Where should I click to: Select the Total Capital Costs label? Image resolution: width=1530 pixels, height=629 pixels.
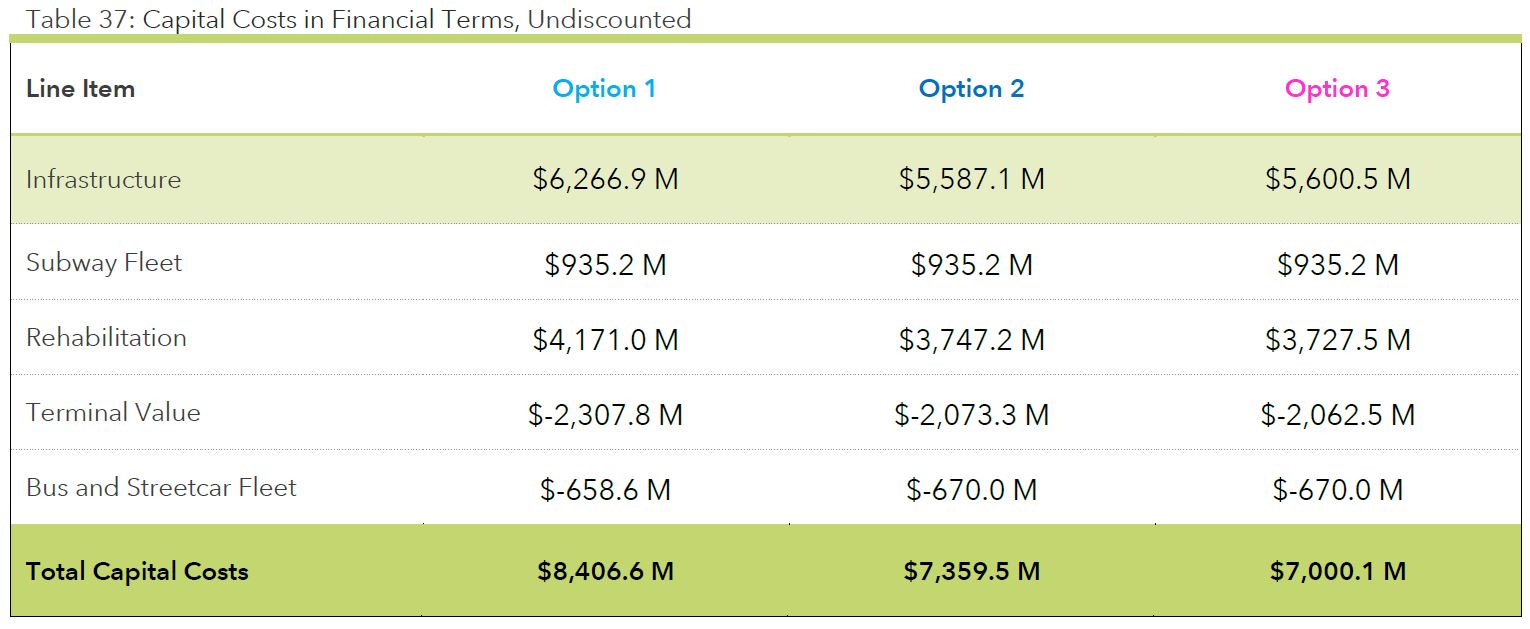pyautogui.click(x=137, y=572)
